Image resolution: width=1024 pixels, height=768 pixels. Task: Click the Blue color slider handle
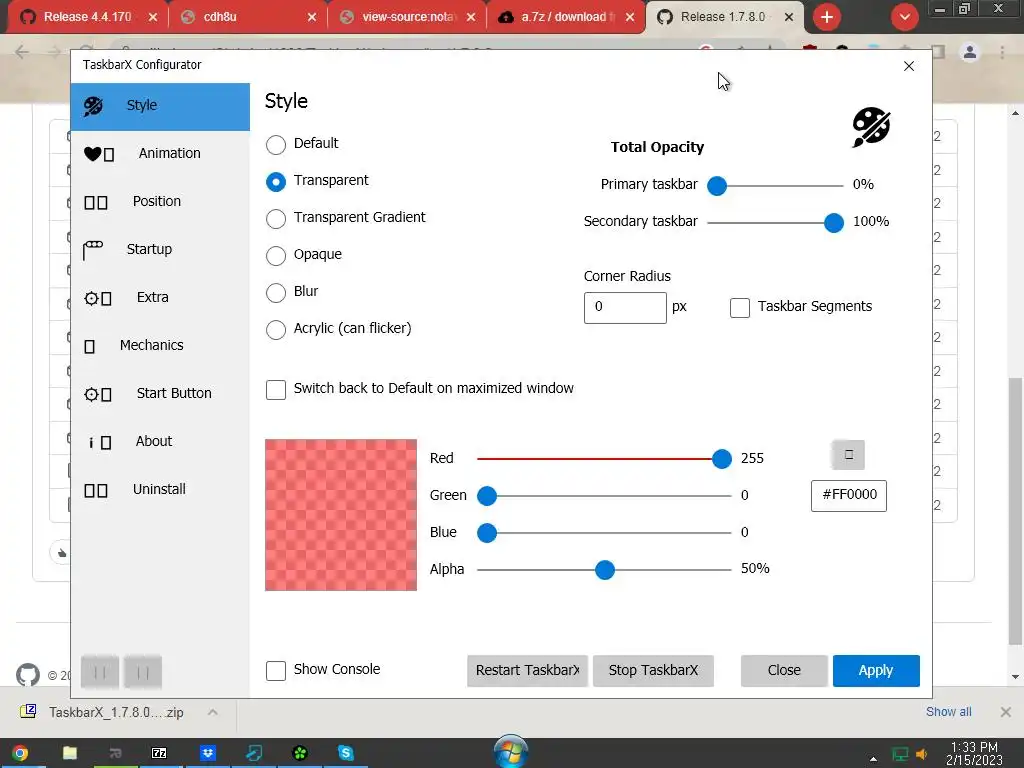pos(487,533)
